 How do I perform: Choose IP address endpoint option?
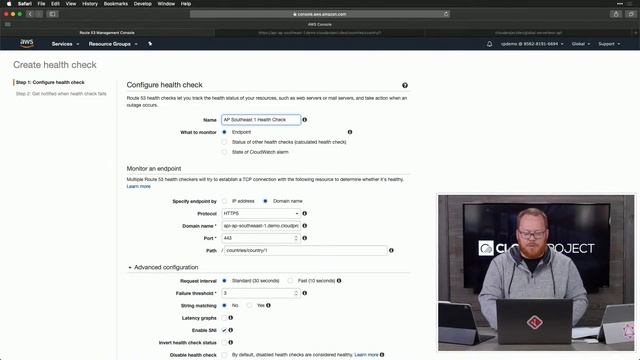[224, 201]
